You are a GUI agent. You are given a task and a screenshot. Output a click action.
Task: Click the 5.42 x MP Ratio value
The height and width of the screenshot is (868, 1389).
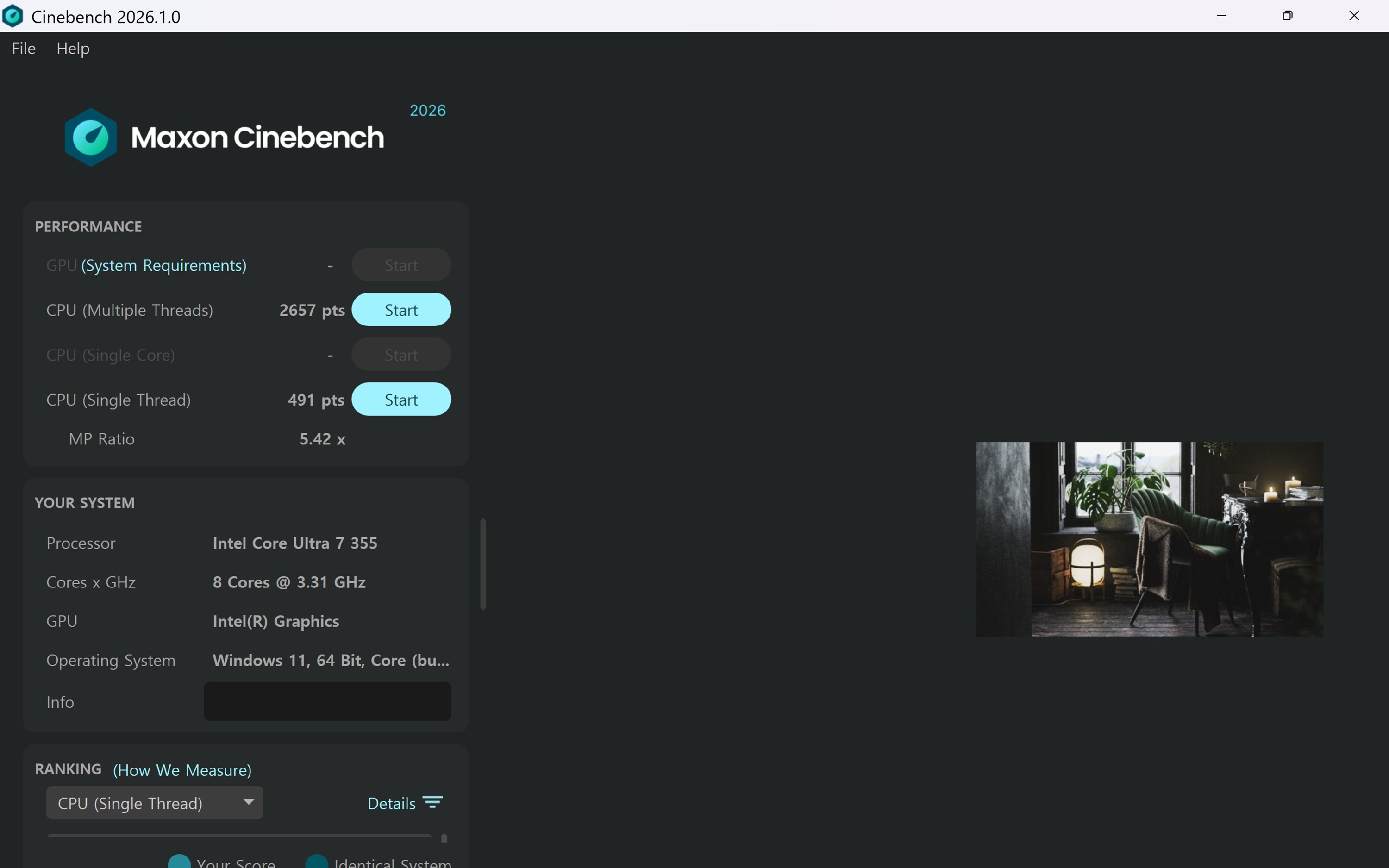323,439
